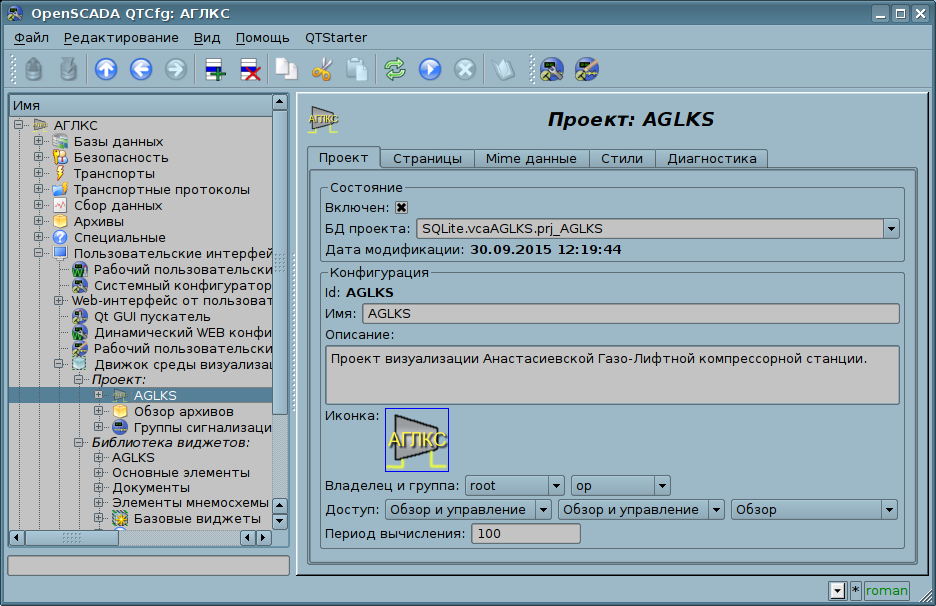Expand the Базы данных tree node

coord(39,142)
